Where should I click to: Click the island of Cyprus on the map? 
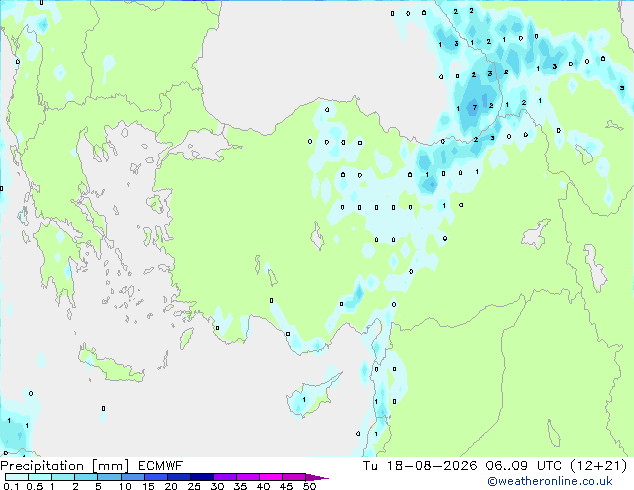tap(312, 397)
